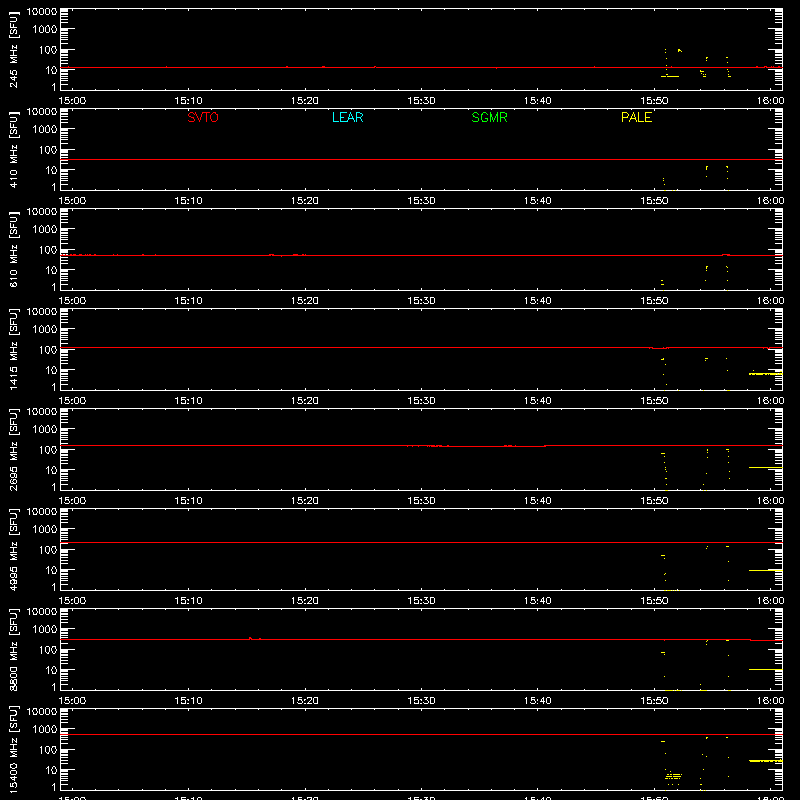Image resolution: width=800 pixels, height=800 pixels.
Task: Click the 100 y-axis label on 610 MHz panel
Action: (48, 250)
